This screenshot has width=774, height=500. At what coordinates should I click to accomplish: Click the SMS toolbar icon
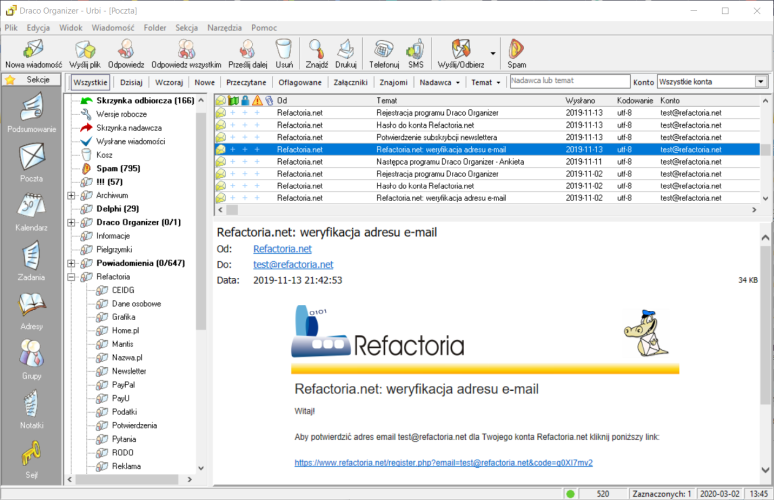click(416, 54)
